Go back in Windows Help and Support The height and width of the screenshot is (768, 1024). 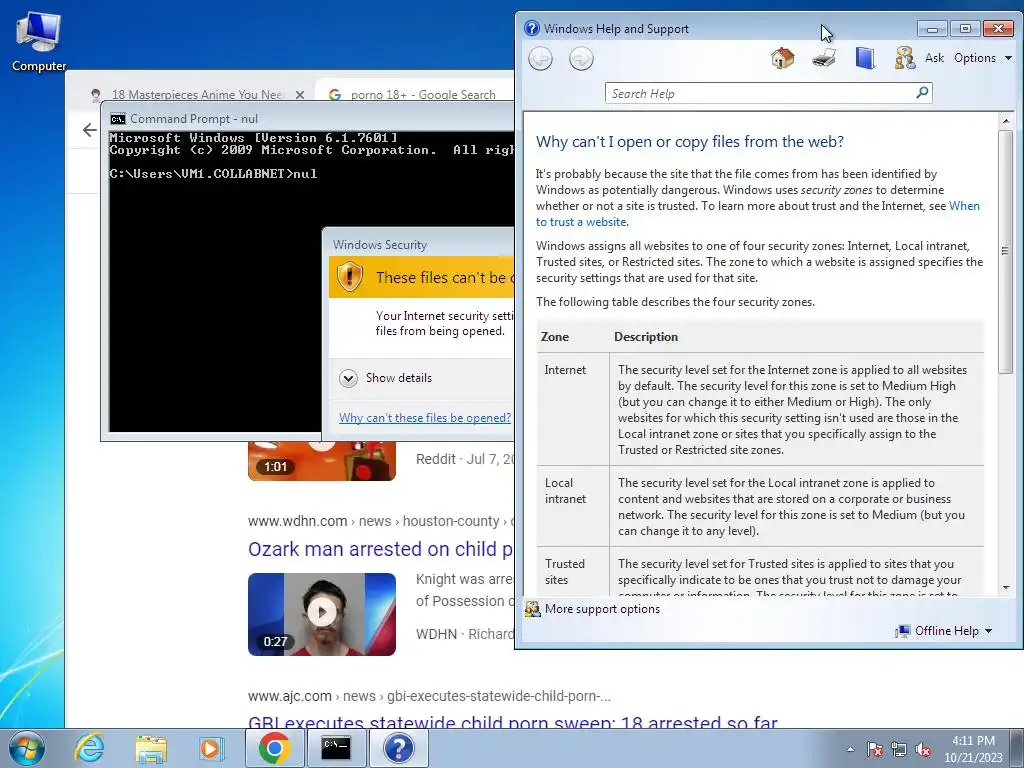coord(540,59)
